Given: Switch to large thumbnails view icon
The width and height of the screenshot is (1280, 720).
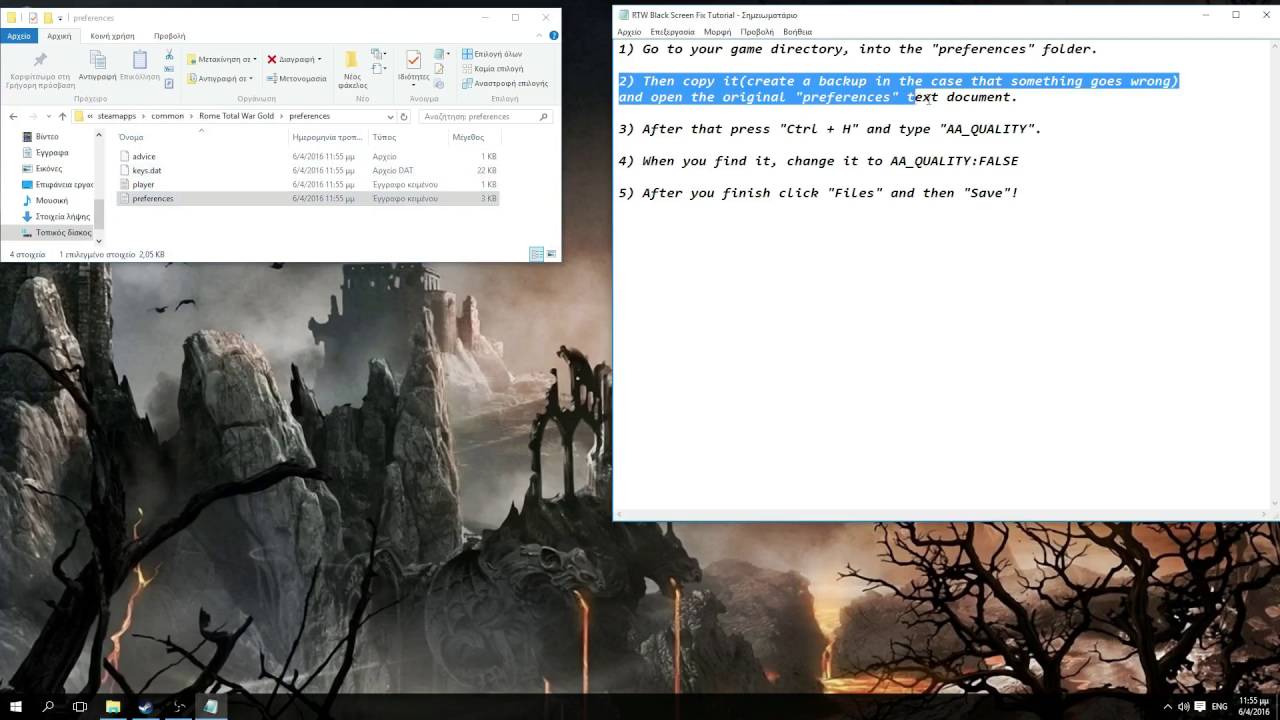Looking at the screenshot, I should (551, 255).
